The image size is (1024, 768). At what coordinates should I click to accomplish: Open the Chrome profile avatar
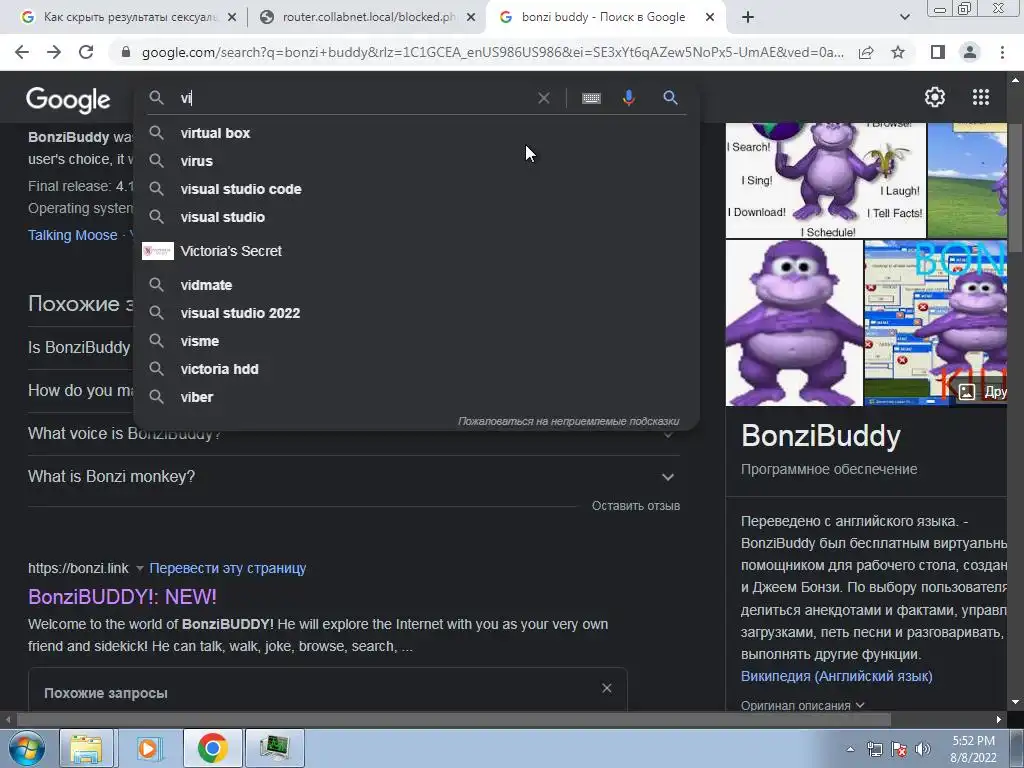coord(970,52)
